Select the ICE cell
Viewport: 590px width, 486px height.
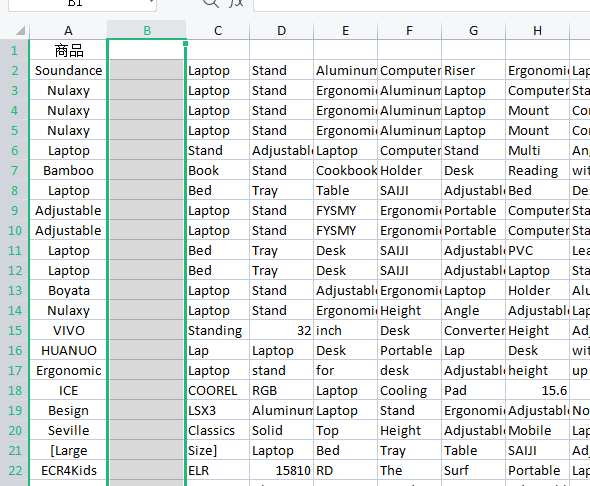click(68, 390)
